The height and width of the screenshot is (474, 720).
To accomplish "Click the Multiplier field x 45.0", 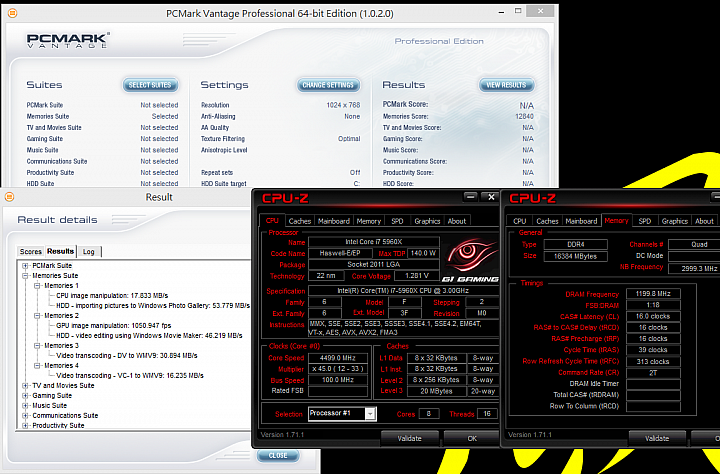I will tap(338, 369).
